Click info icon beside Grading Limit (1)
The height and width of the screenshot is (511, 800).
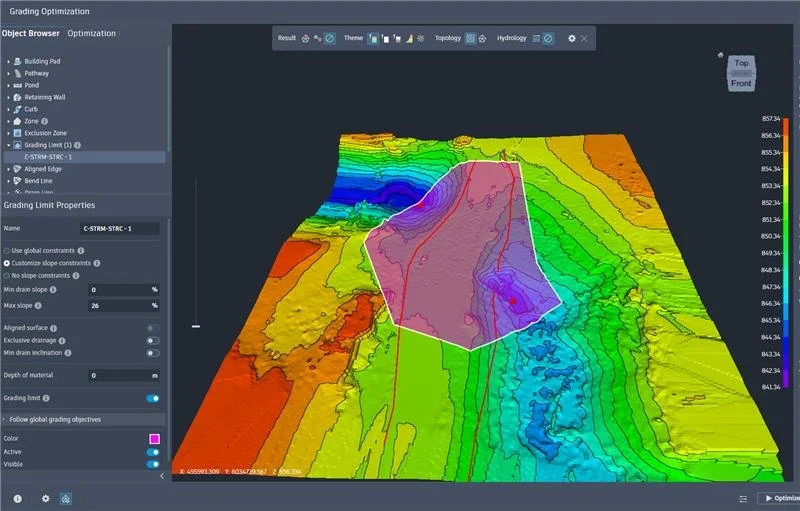tap(78, 145)
